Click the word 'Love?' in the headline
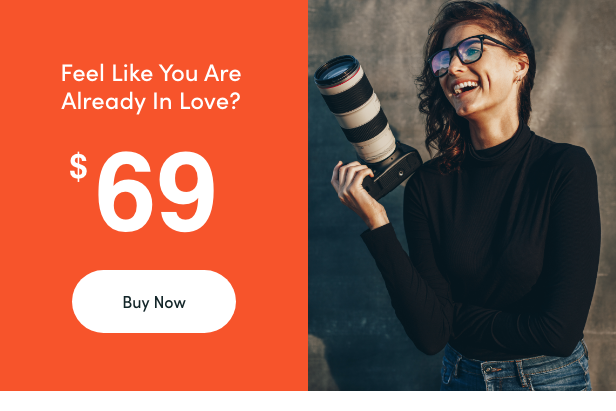616x411 pixels. pyautogui.click(x=210, y=101)
